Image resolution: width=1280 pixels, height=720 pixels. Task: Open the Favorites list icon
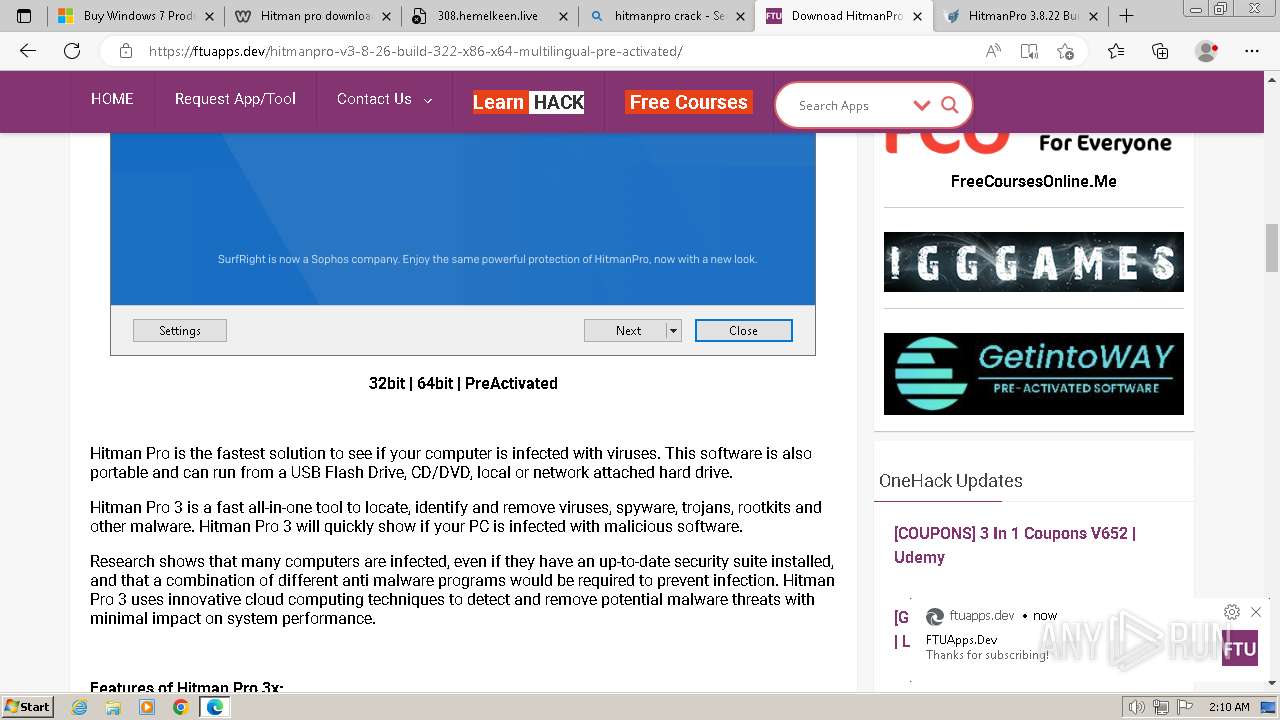click(1116, 51)
